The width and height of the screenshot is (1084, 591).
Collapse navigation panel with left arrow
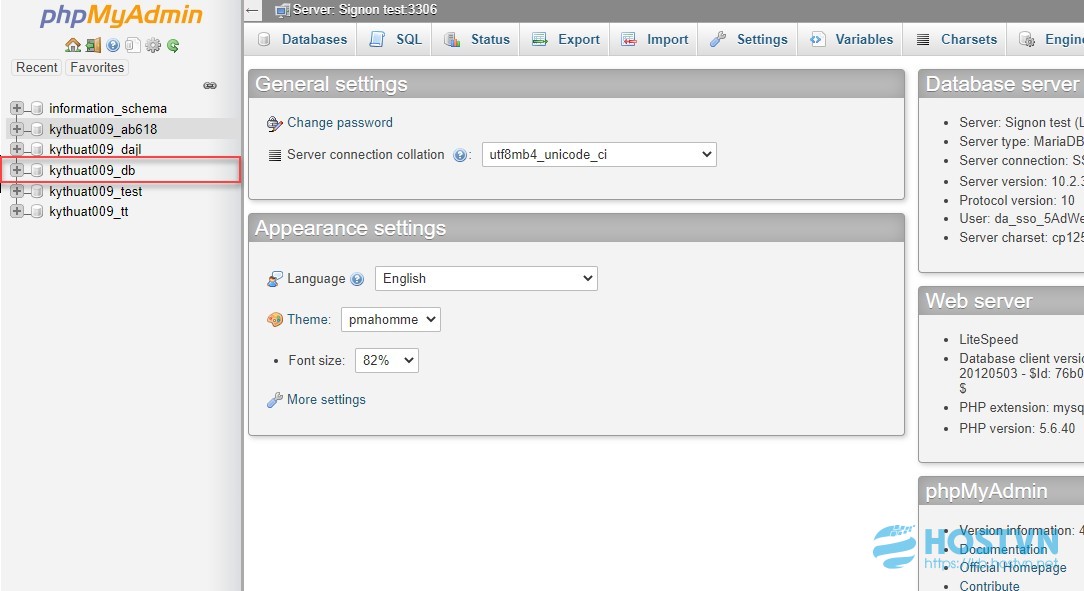(252, 10)
